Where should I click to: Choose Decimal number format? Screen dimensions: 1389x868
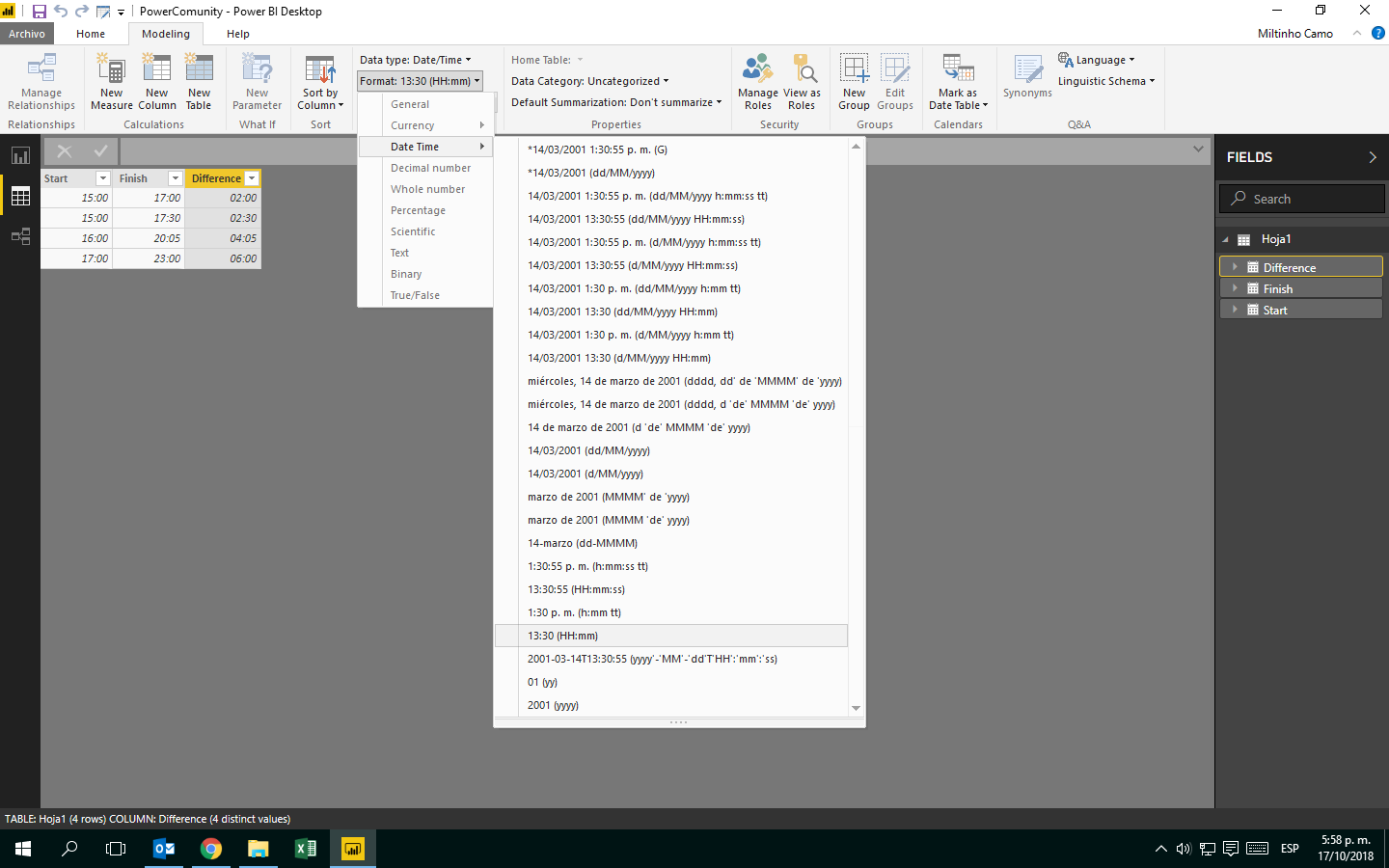coord(425,168)
